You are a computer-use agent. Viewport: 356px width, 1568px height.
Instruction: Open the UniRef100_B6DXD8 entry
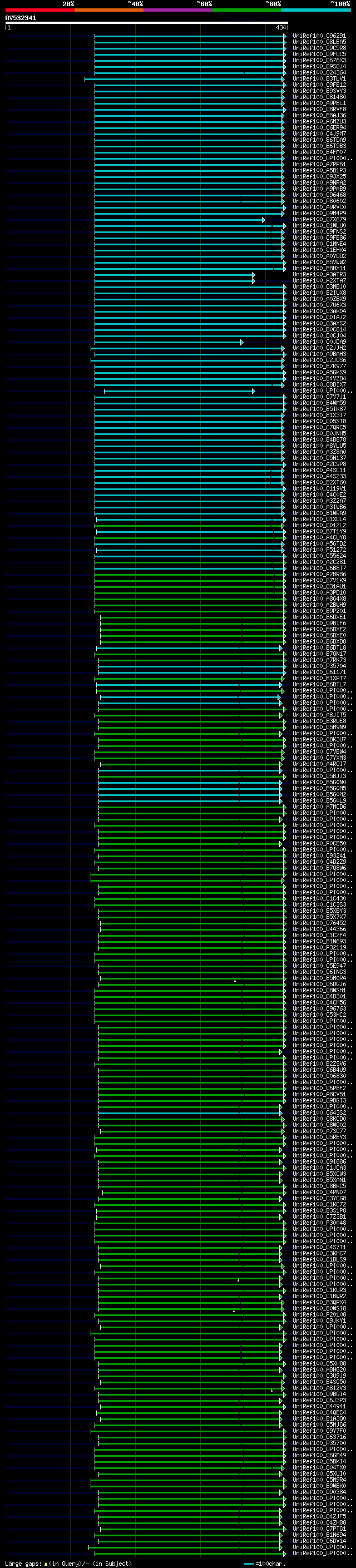pyautogui.click(x=319, y=641)
